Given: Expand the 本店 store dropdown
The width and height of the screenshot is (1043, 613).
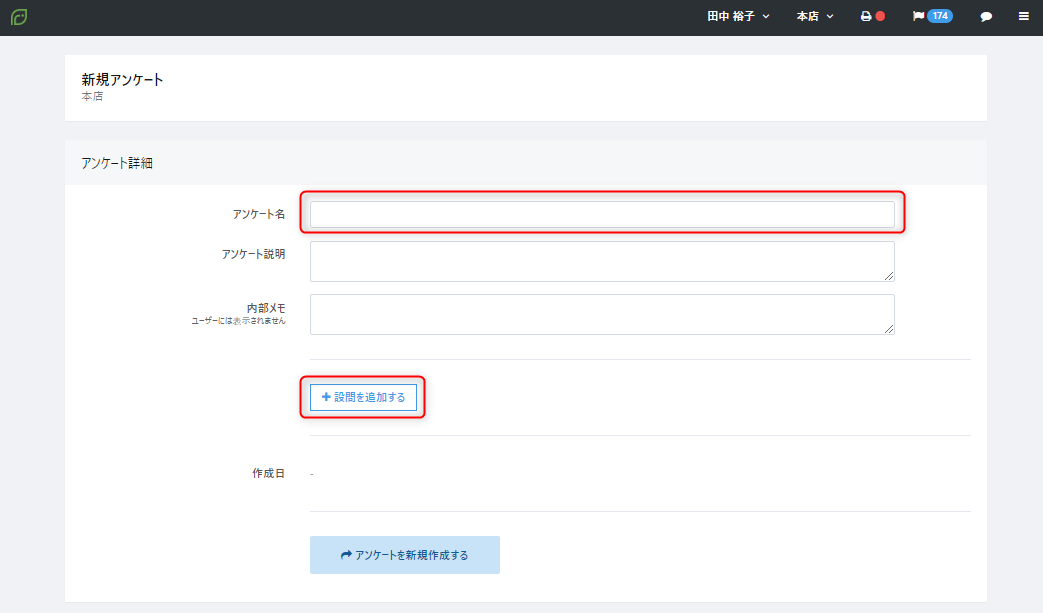Looking at the screenshot, I should [815, 16].
